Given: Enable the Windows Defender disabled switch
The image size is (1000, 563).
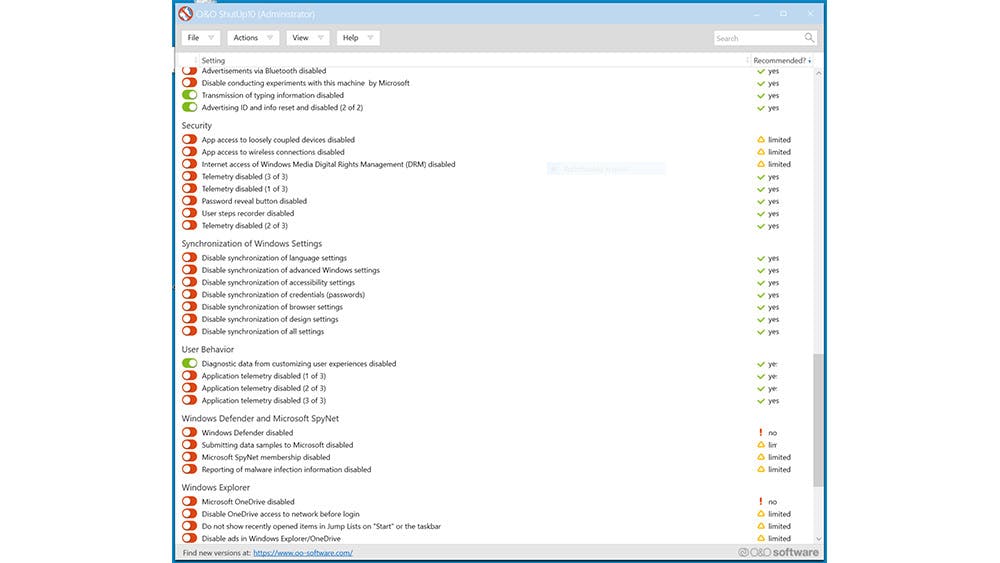Looking at the screenshot, I should (x=189, y=433).
